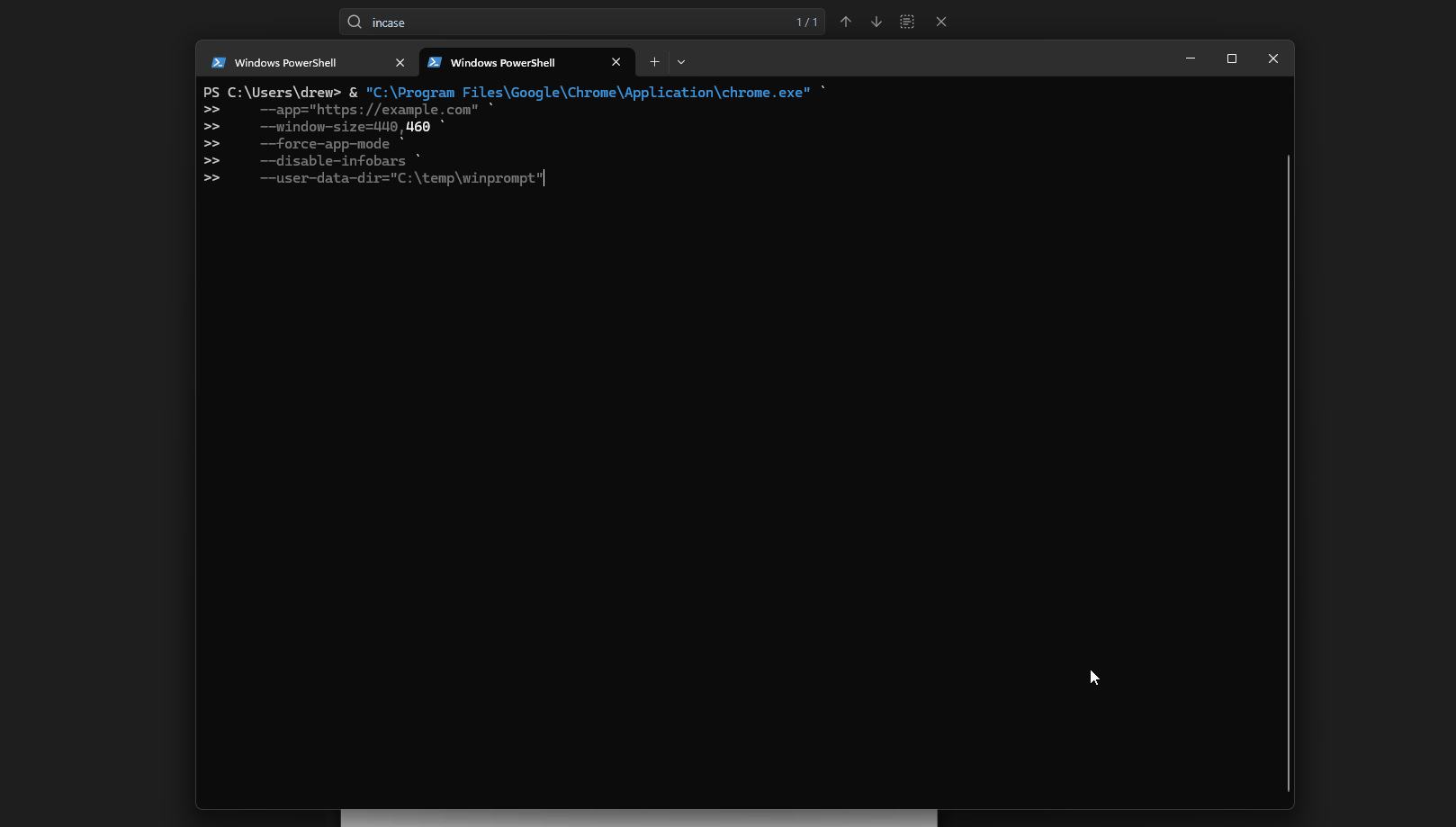
Task: Click the --disable-infobars argument
Action: tap(333, 161)
